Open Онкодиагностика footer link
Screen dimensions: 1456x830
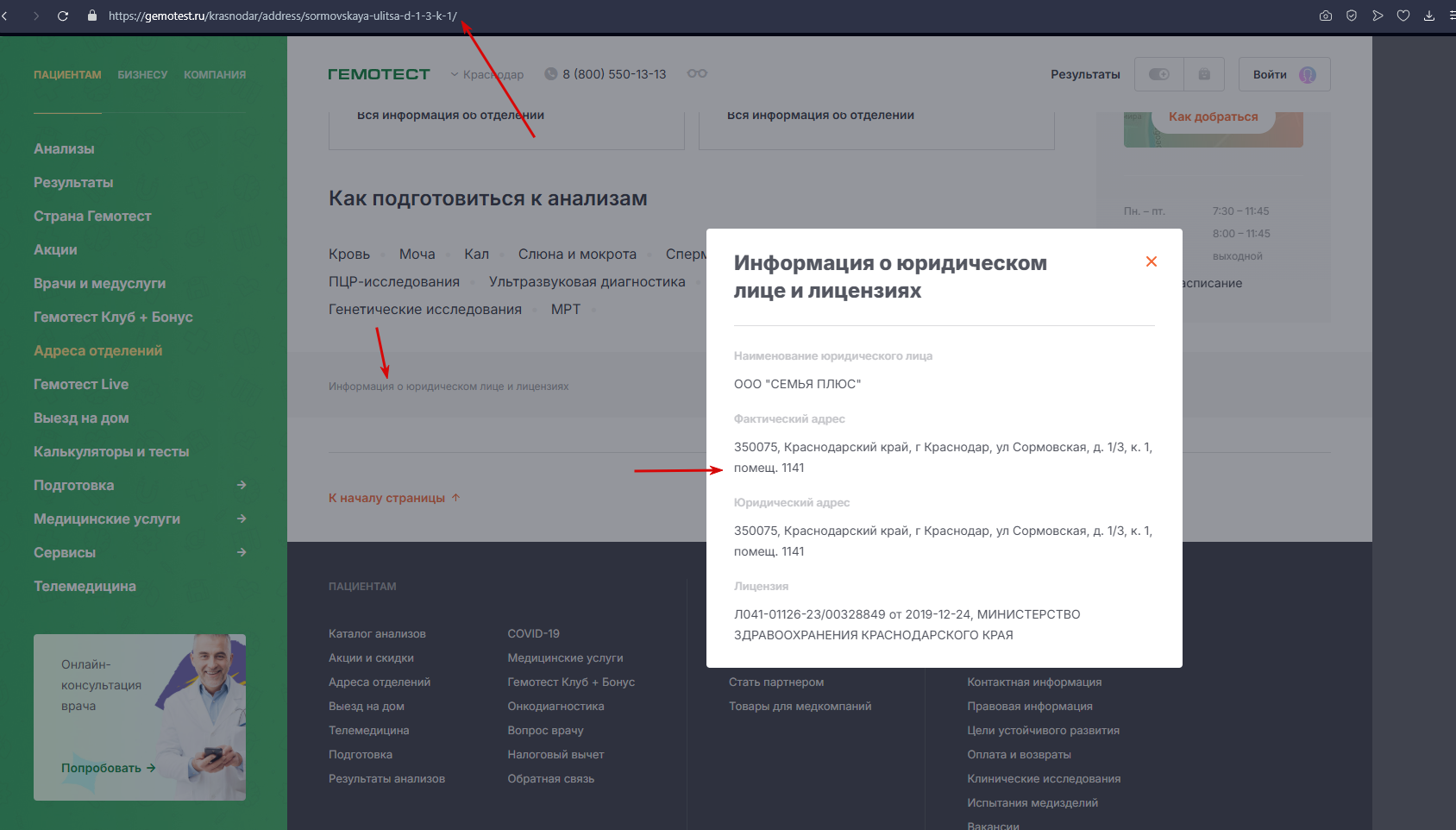pyautogui.click(x=555, y=706)
